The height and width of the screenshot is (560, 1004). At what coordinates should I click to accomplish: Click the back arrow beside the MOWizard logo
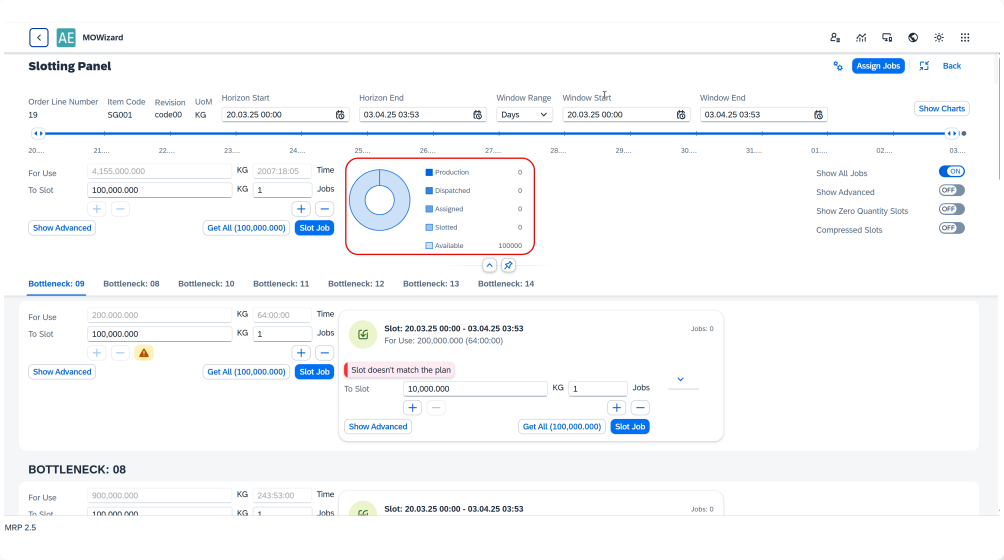point(39,38)
